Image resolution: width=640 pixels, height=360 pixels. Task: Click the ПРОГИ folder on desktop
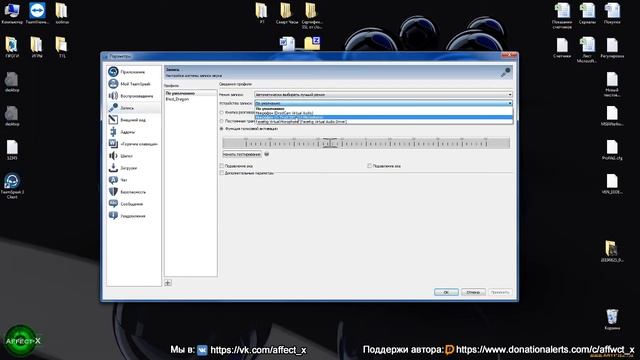pos(12,47)
